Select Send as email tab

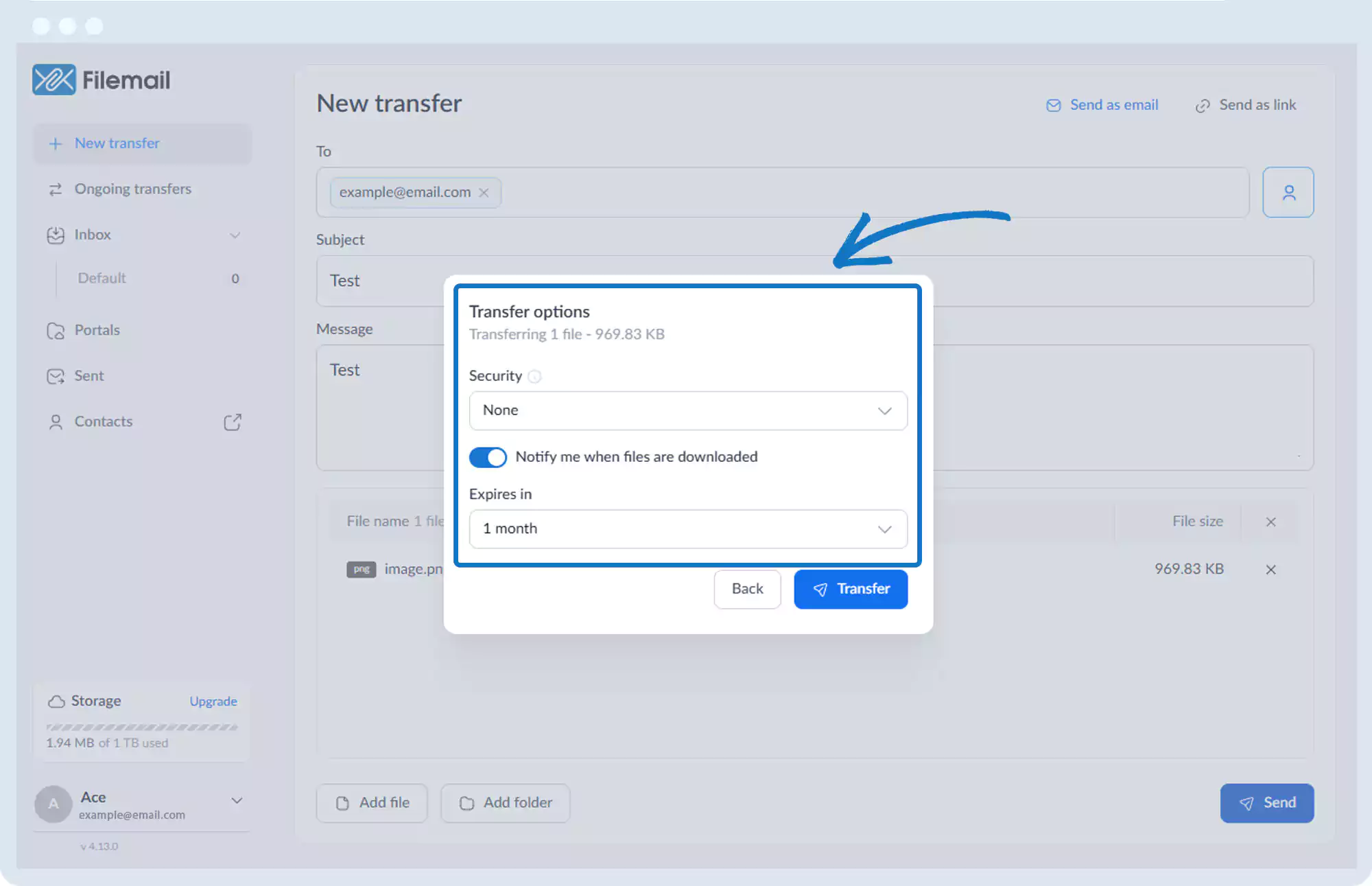(x=1102, y=105)
